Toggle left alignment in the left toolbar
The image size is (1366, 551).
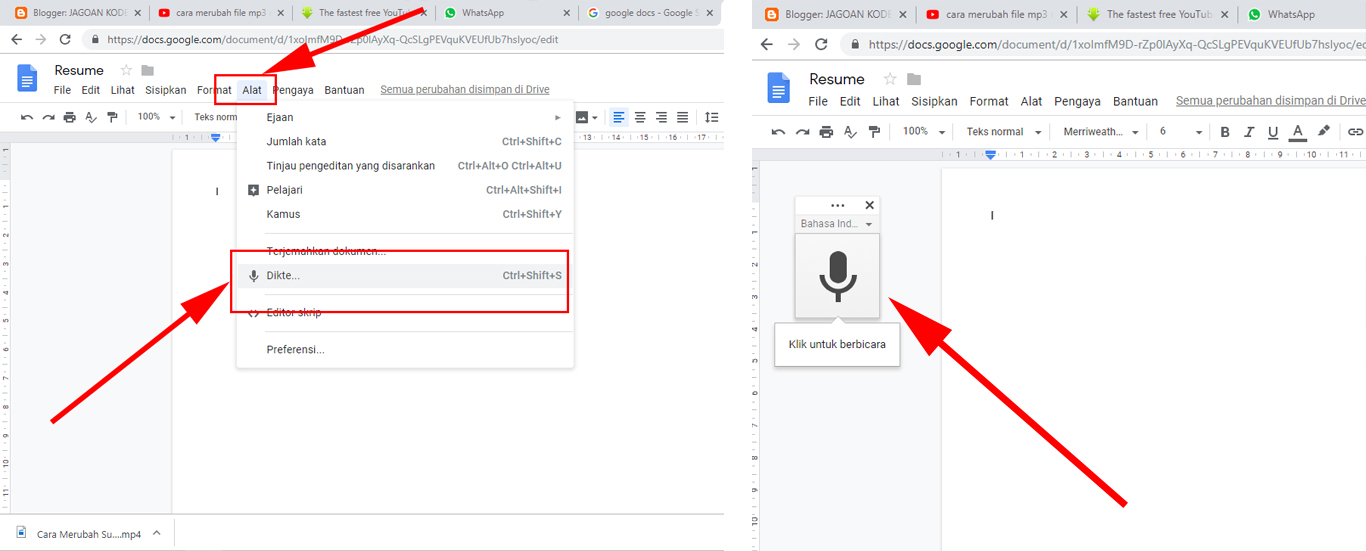pos(619,117)
